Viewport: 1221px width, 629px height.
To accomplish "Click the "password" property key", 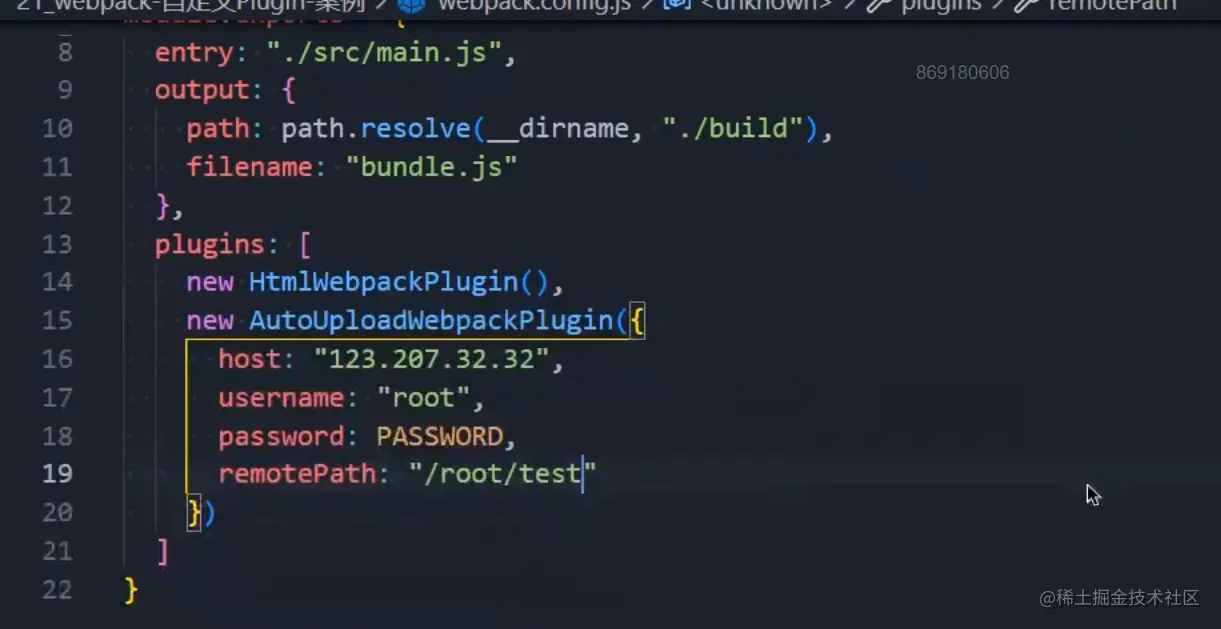I will coord(281,437).
